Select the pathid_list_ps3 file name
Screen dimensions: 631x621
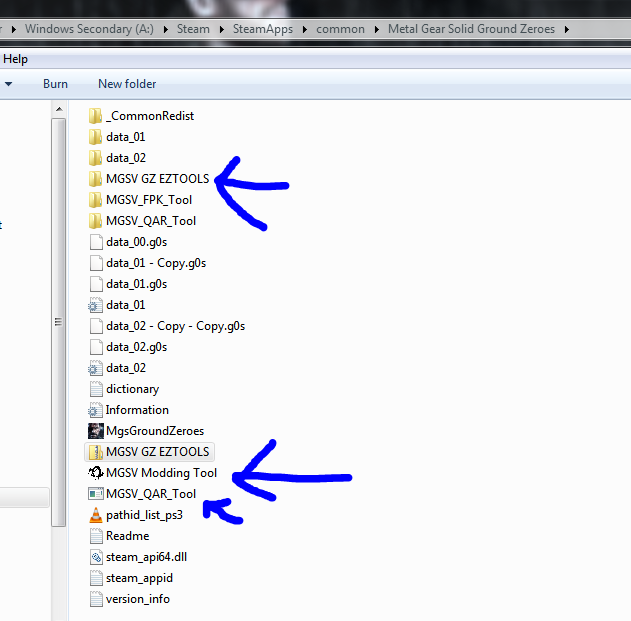[144, 515]
